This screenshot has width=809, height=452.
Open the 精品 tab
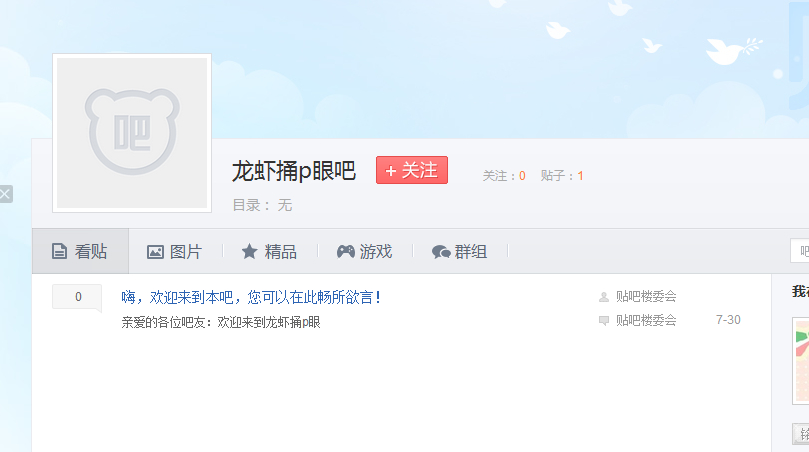pyautogui.click(x=270, y=251)
